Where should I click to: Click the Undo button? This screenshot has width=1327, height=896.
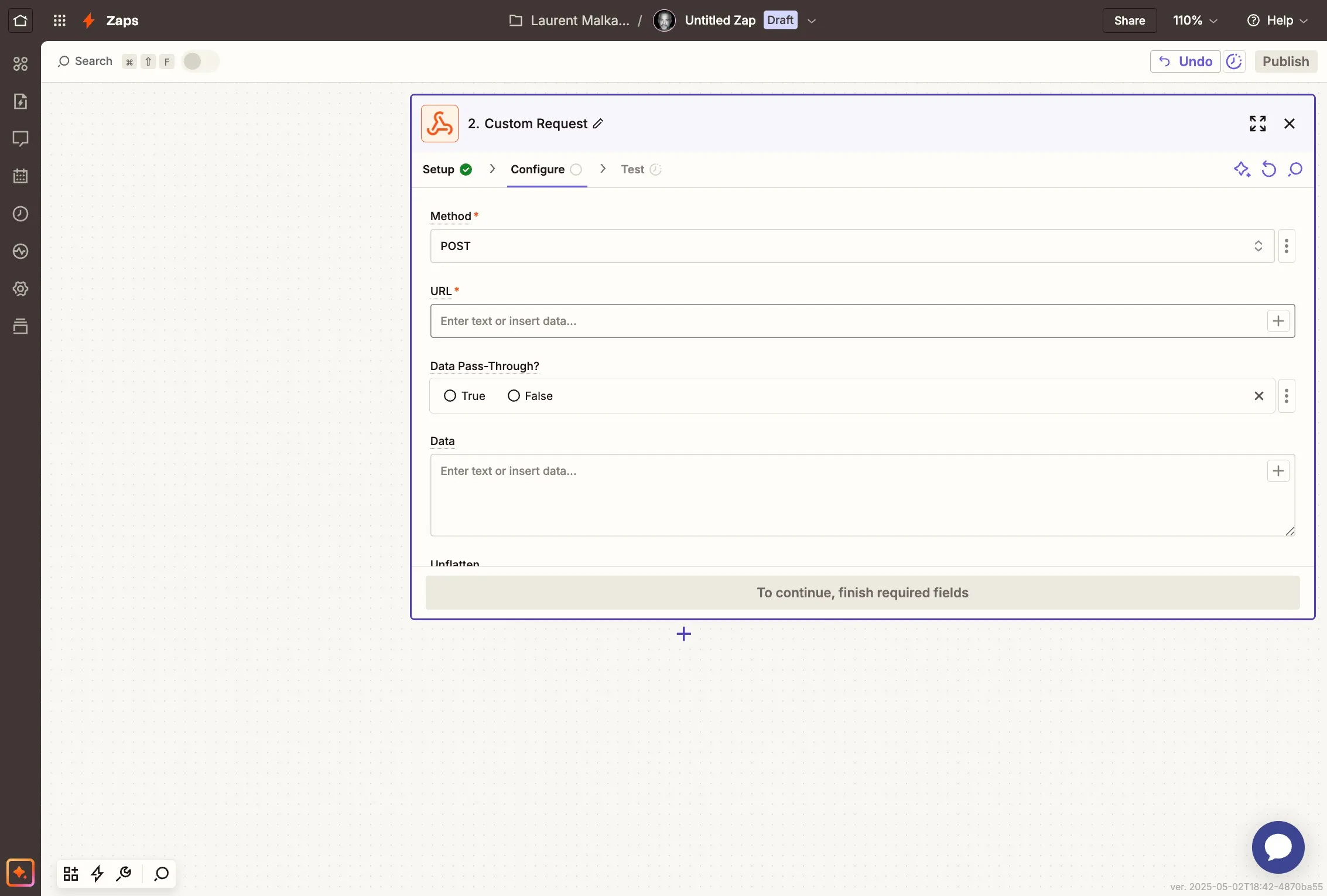click(x=1185, y=61)
